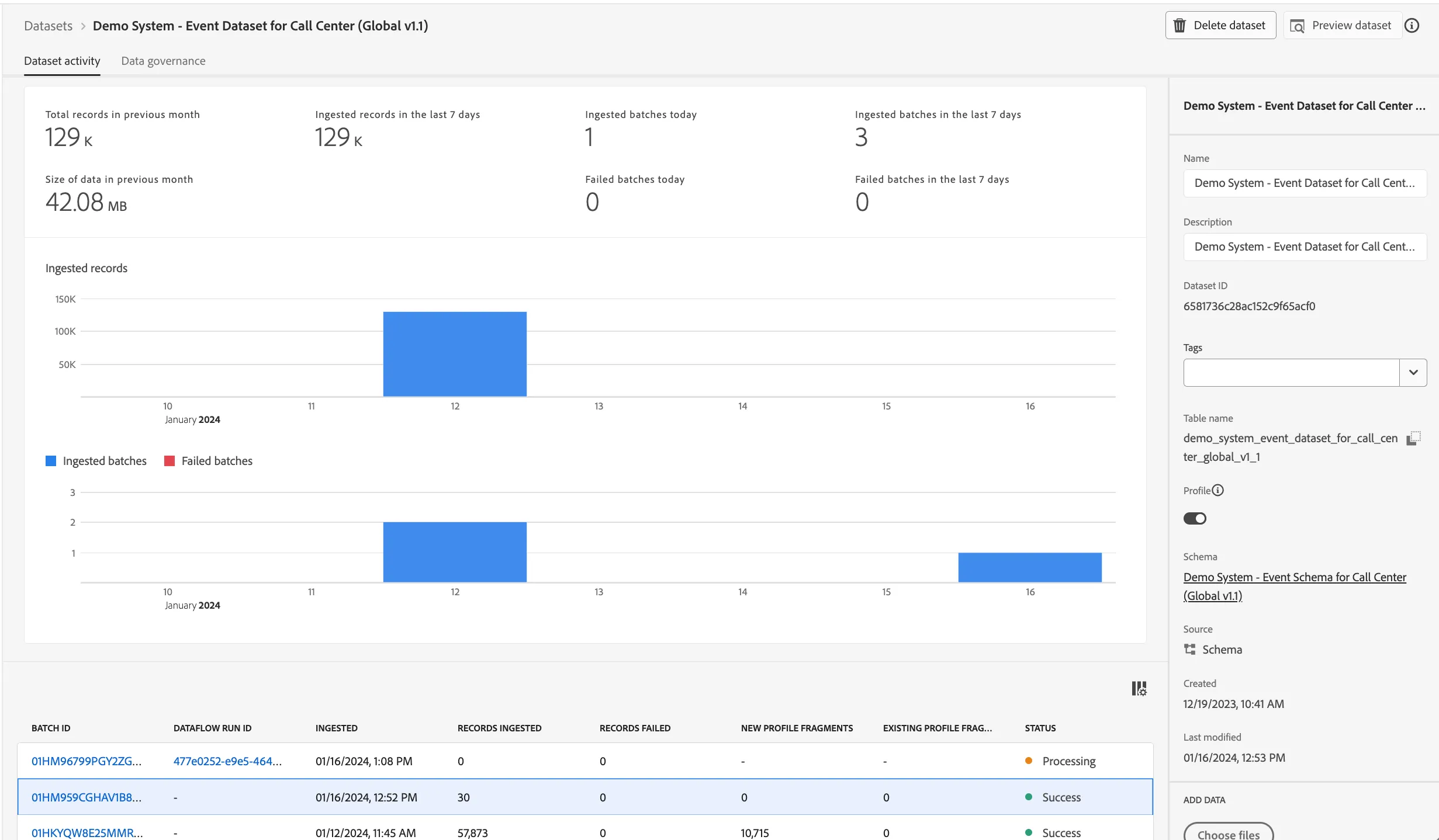Click the RECORDS FAILED column header
This screenshot has width=1439, height=840.
coord(635,728)
